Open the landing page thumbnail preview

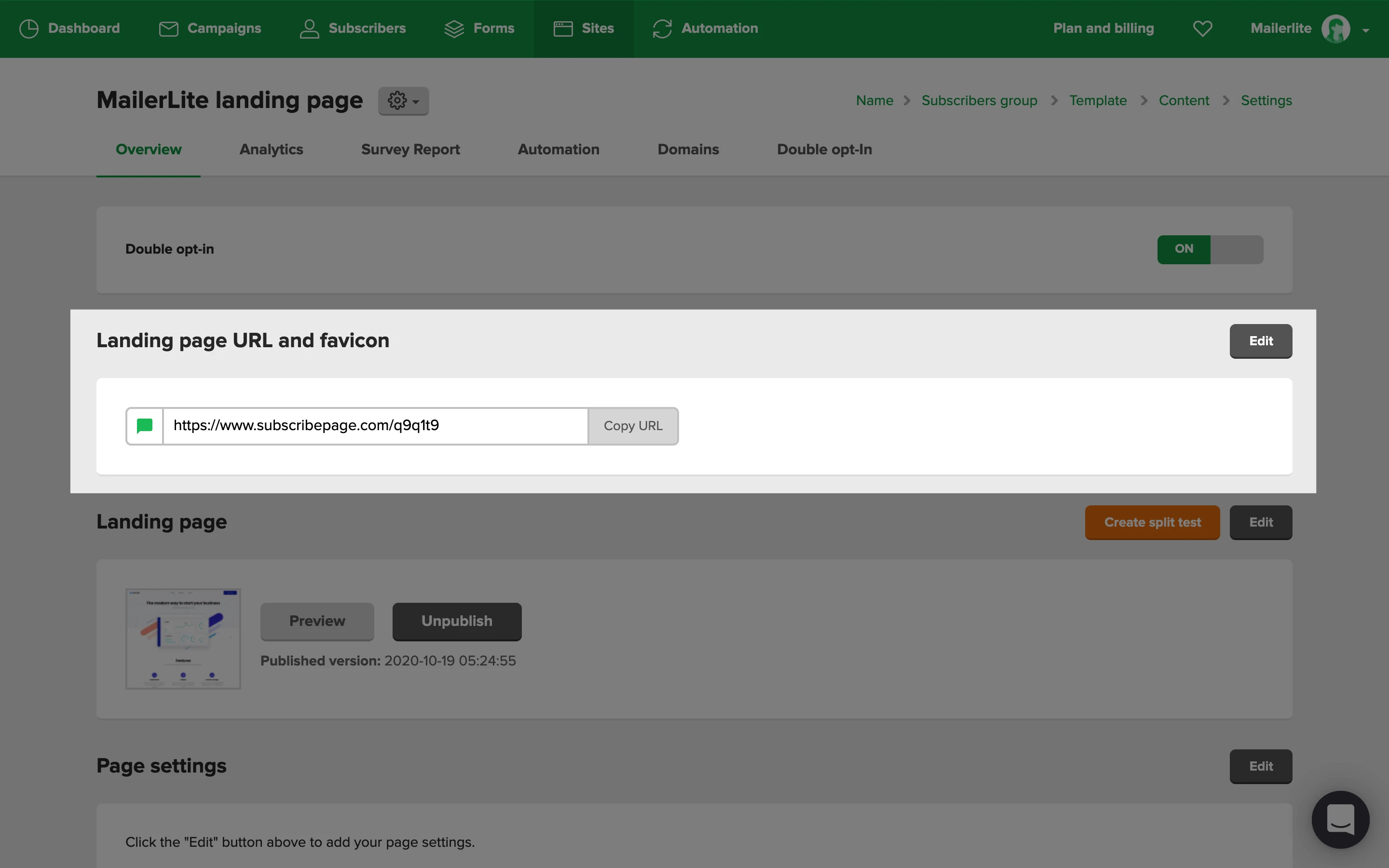(183, 638)
